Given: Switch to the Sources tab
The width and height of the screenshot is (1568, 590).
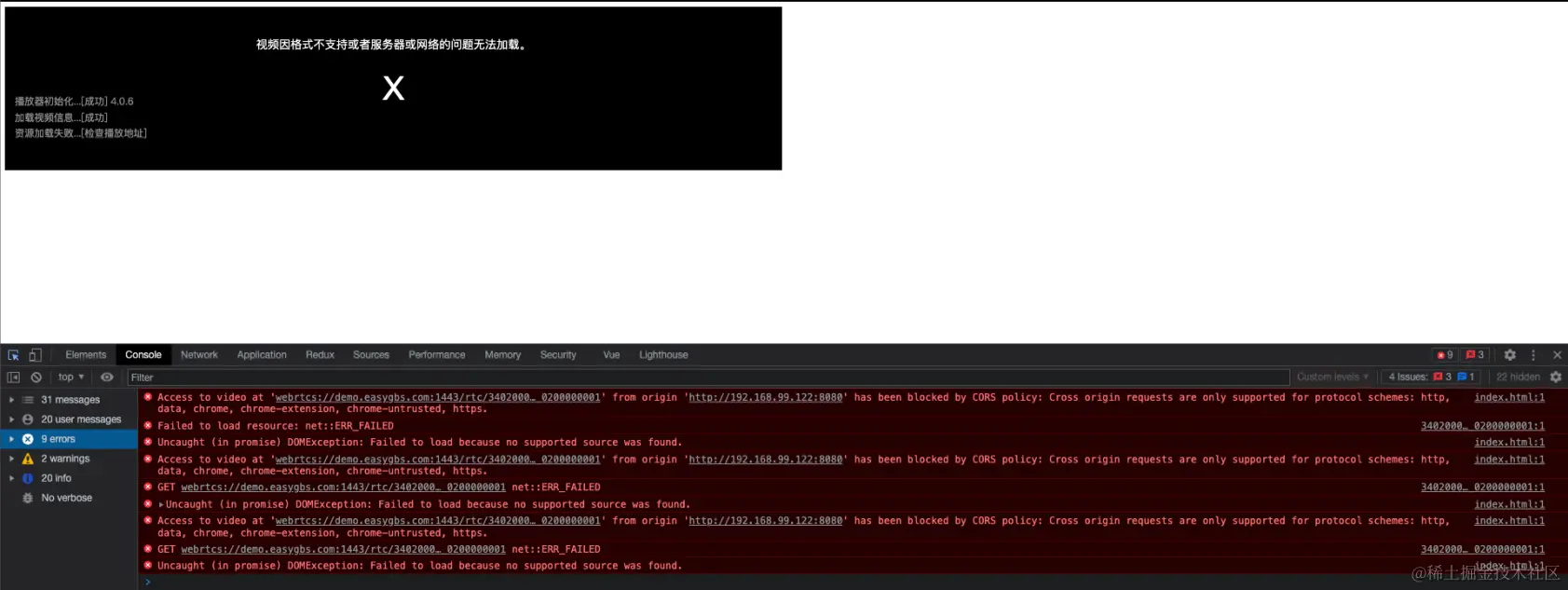Looking at the screenshot, I should coord(371,355).
